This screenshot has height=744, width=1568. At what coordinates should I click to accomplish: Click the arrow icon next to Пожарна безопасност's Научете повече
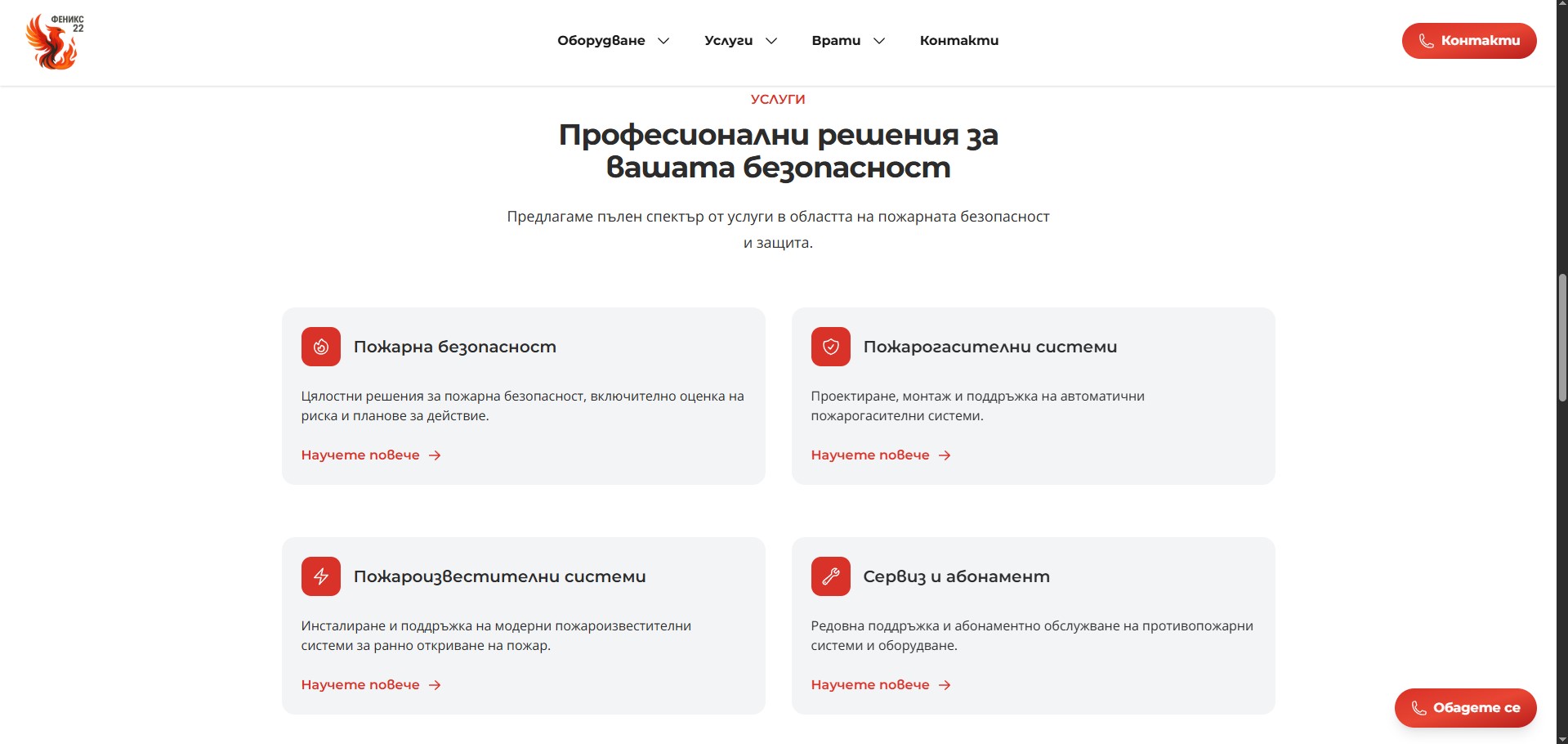click(435, 455)
